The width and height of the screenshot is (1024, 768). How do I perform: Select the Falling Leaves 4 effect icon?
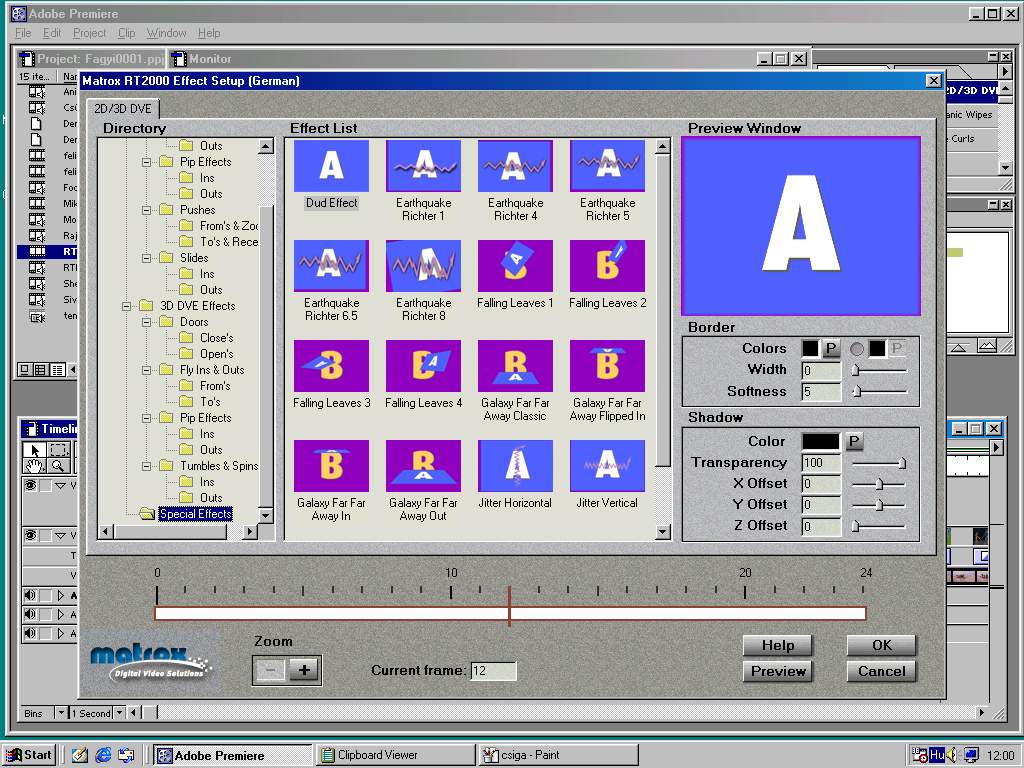[x=423, y=366]
